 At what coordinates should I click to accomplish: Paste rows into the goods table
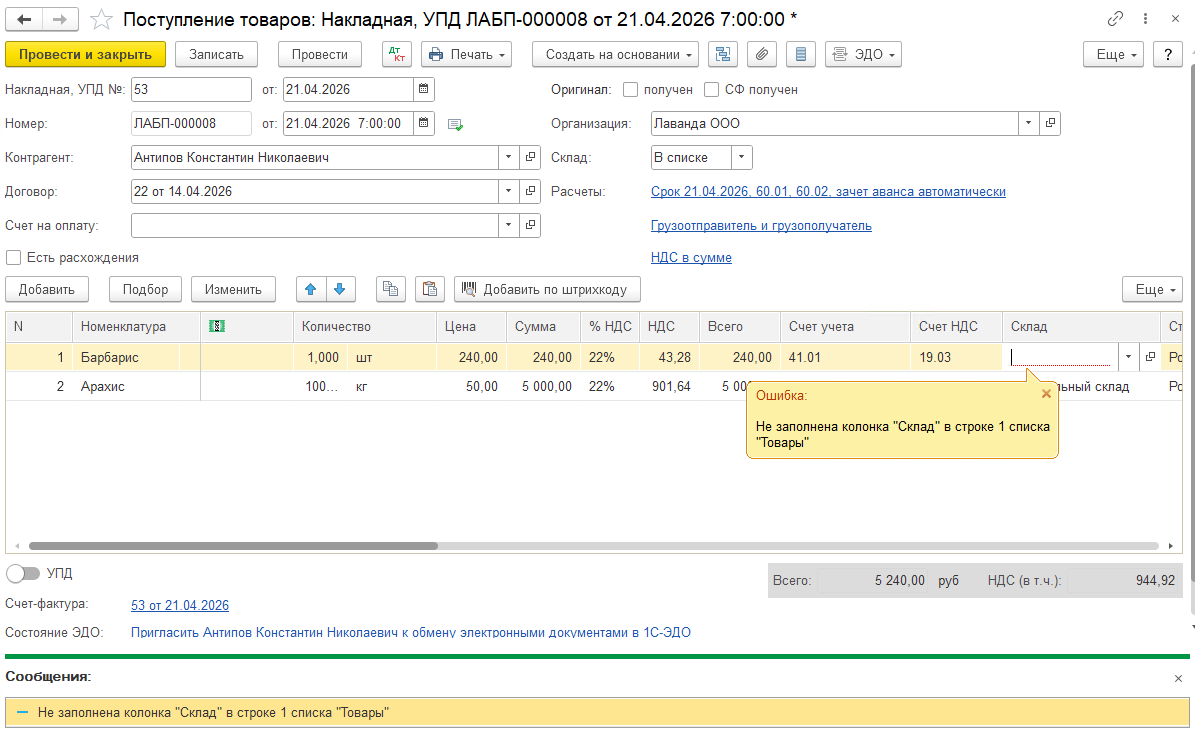point(430,289)
